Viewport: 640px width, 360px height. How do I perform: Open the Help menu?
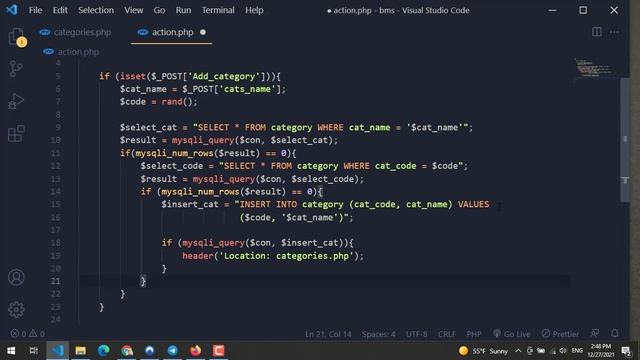[254, 10]
